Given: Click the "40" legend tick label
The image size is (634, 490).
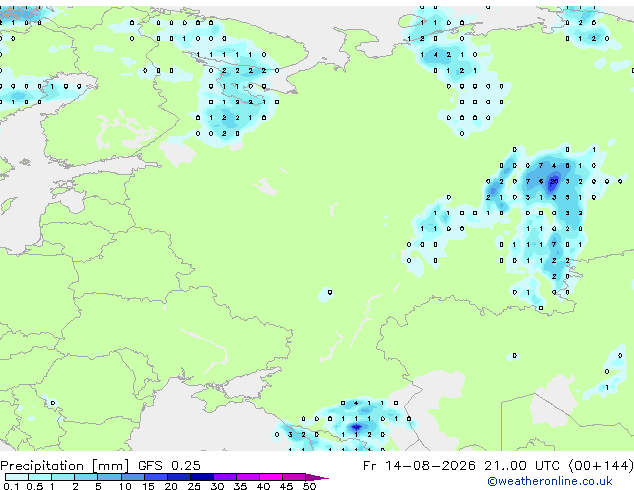Looking at the screenshot, I should click(x=263, y=486).
